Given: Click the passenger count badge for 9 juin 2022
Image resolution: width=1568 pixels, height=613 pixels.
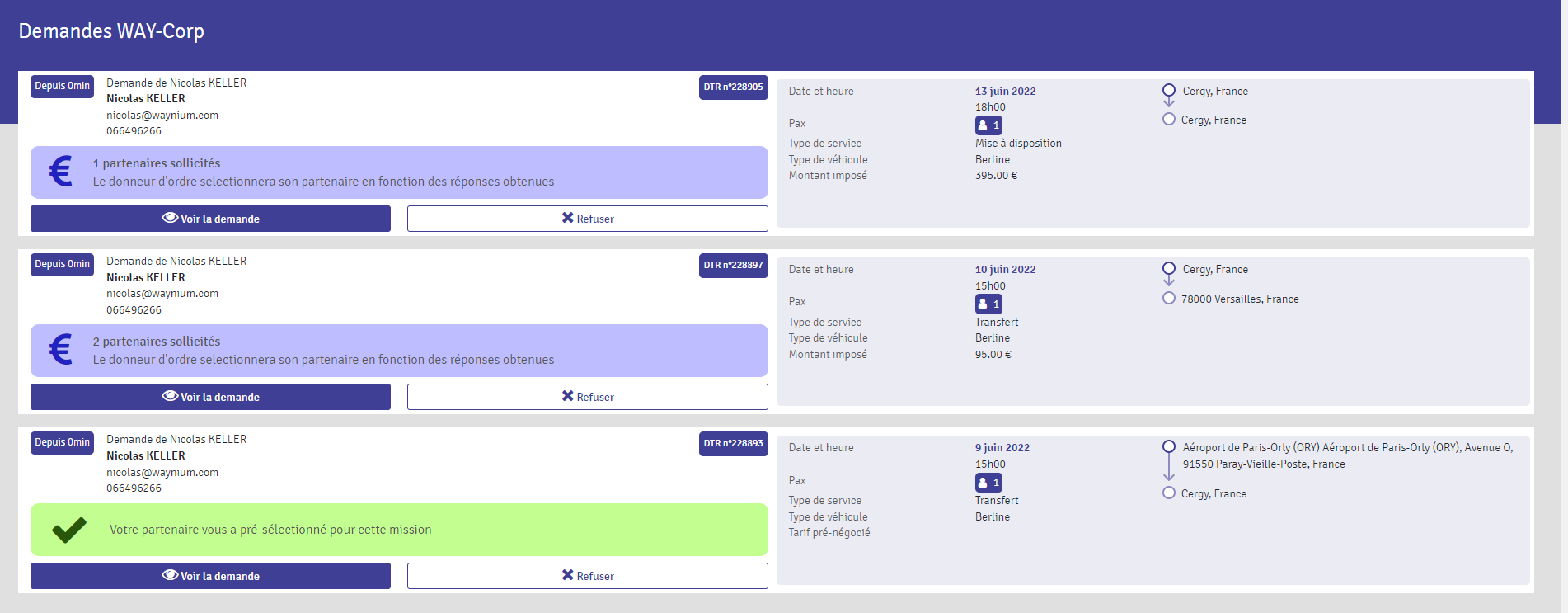Looking at the screenshot, I should [988, 483].
